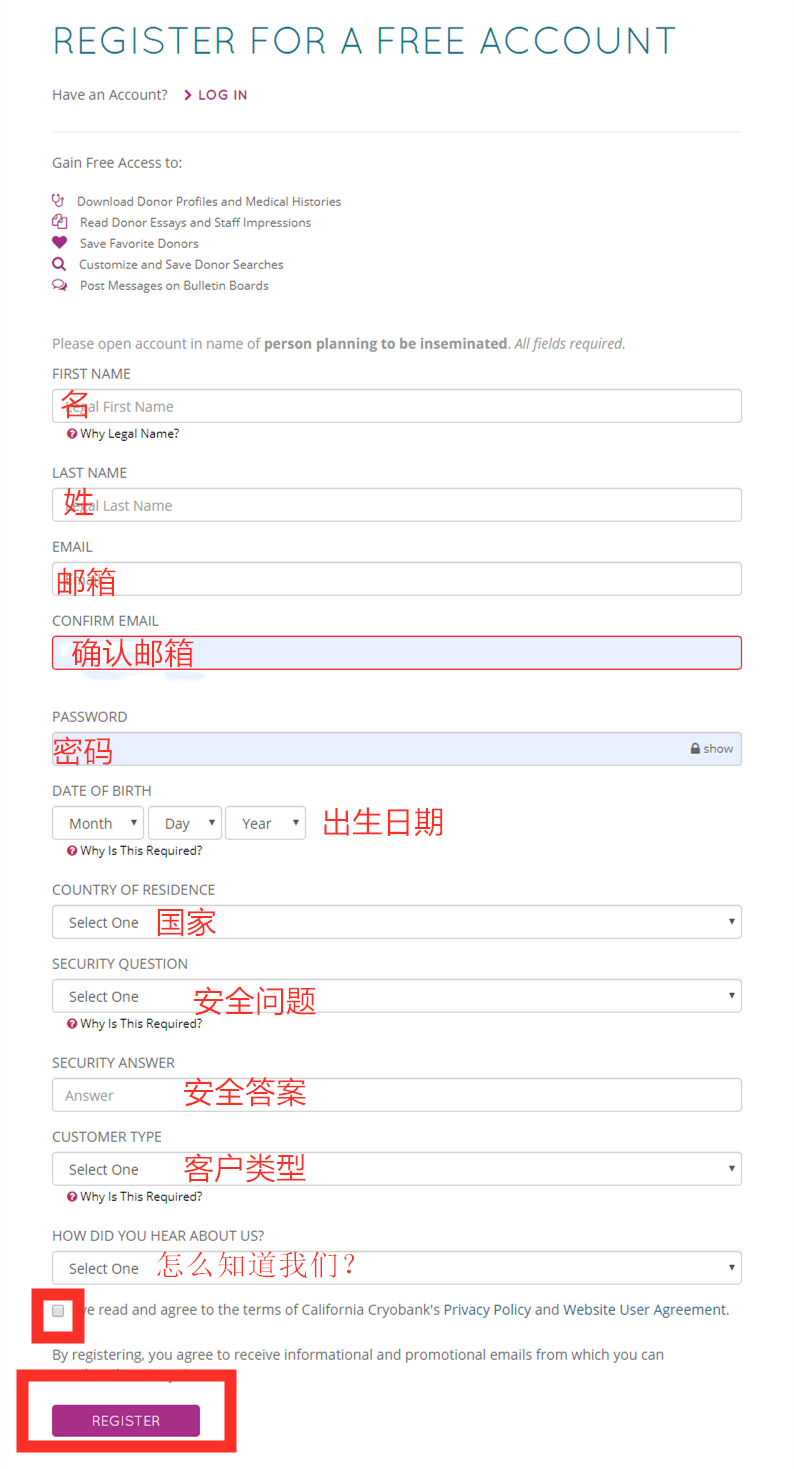Click the lock icon in the password field
This screenshot has height=1469, width=794.
point(694,749)
